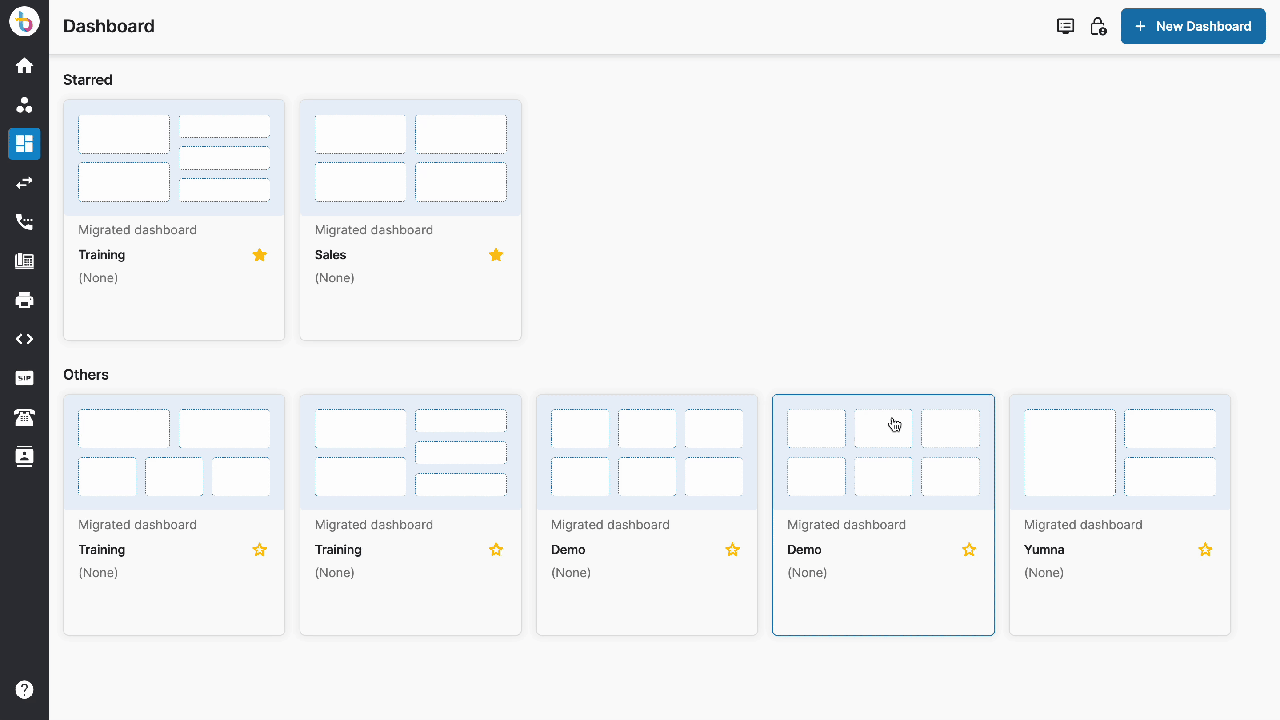Click the display monitor icon in header
The height and width of the screenshot is (720, 1280).
[x=1066, y=27]
